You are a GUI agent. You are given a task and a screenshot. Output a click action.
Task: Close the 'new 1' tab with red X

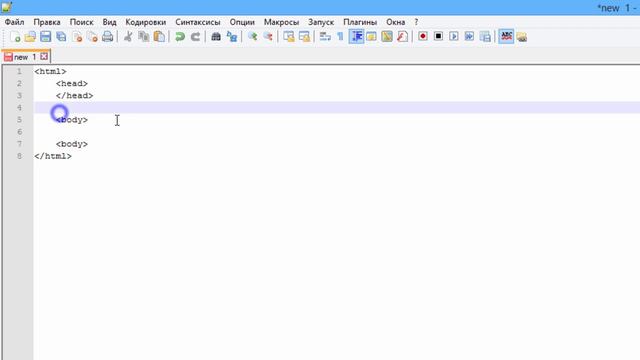click(44, 56)
